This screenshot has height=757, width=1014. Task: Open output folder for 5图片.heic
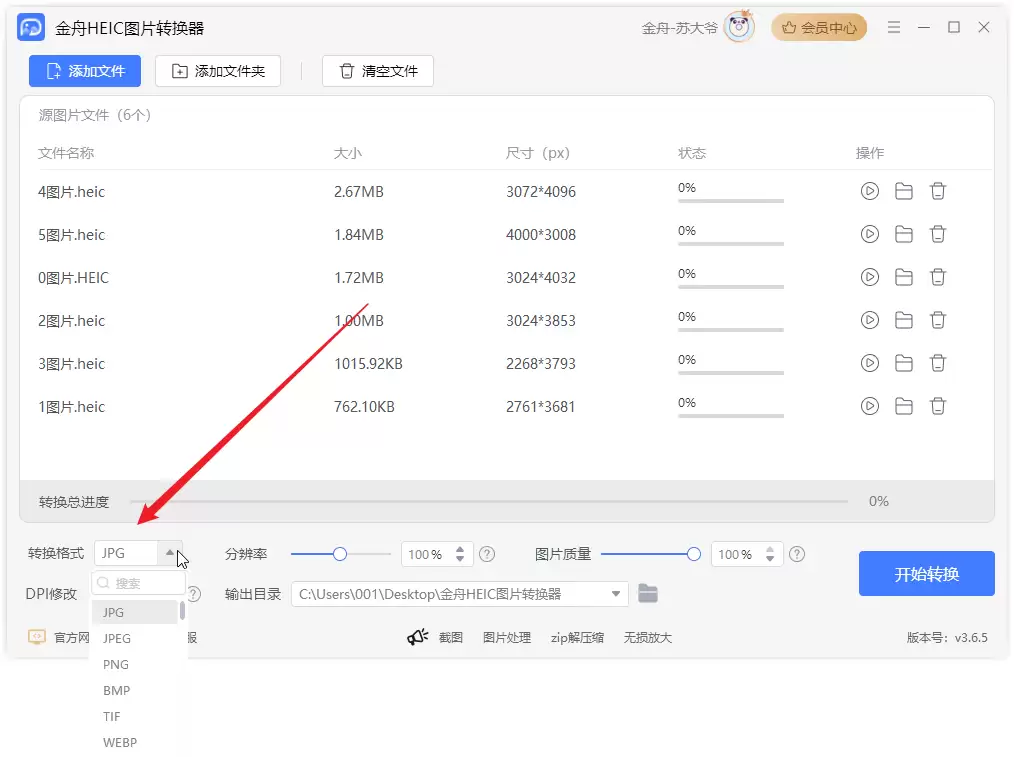[x=903, y=234]
